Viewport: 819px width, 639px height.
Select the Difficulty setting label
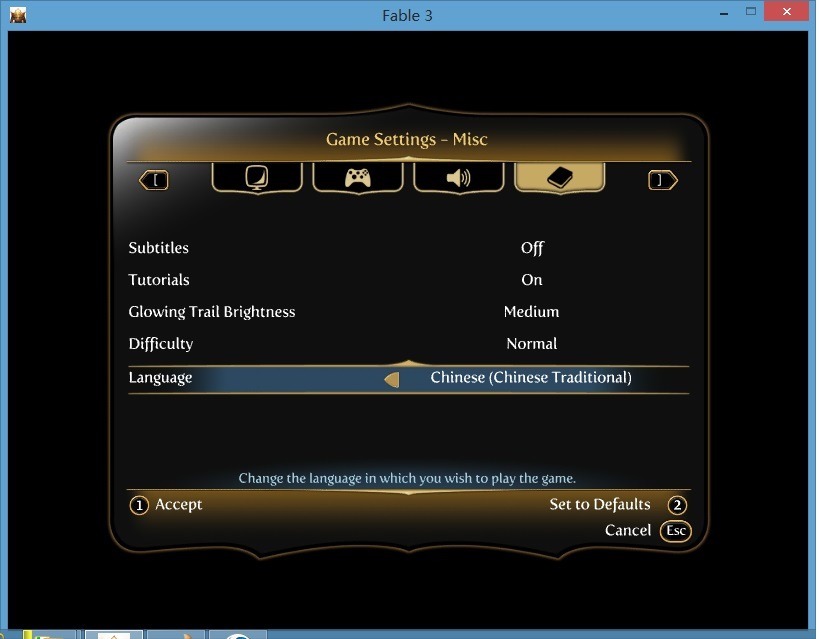tap(161, 344)
